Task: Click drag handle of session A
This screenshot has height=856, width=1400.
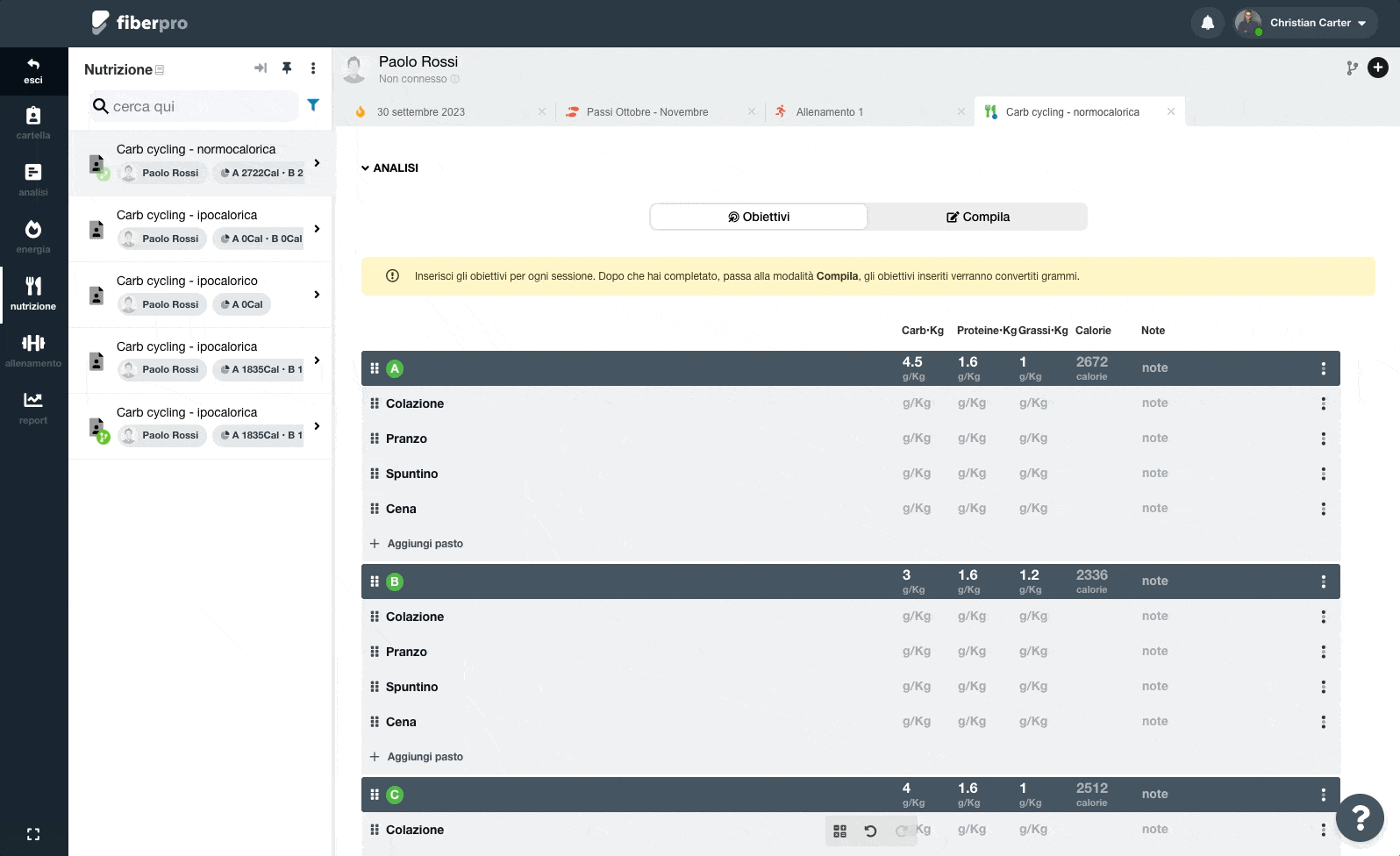Action: (375, 368)
